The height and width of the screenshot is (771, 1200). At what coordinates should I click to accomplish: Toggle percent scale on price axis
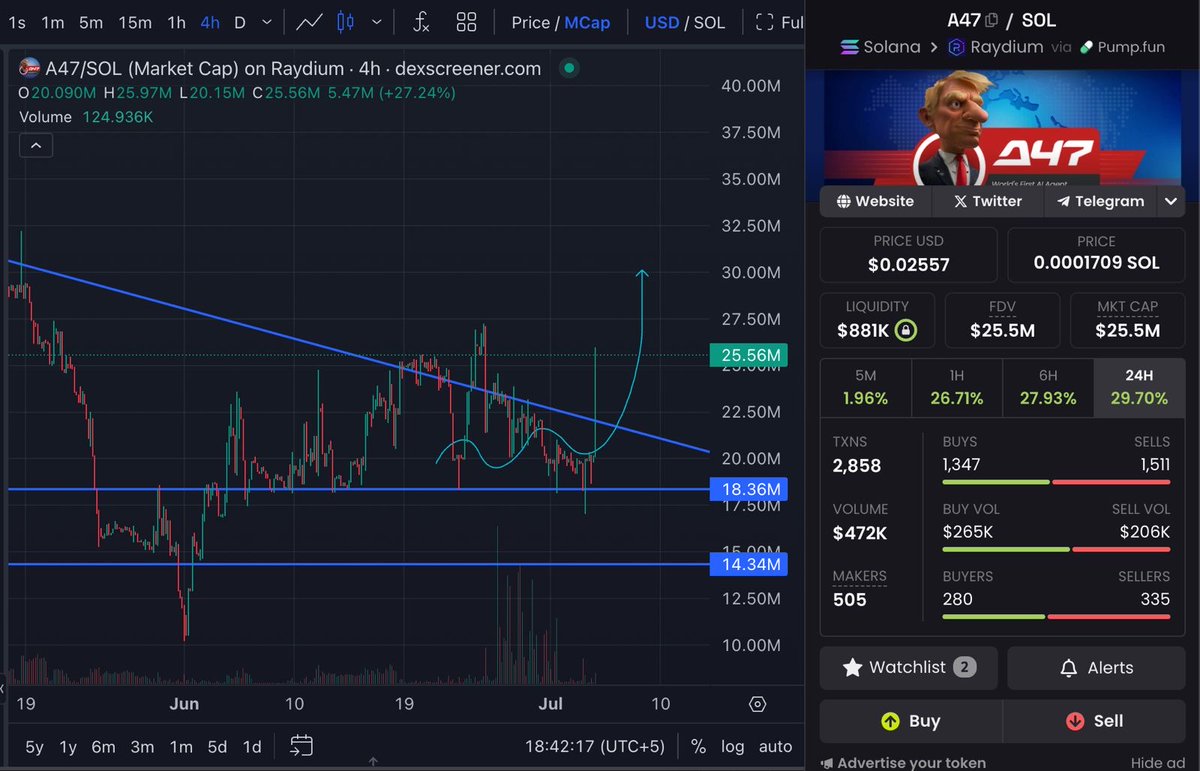(698, 746)
